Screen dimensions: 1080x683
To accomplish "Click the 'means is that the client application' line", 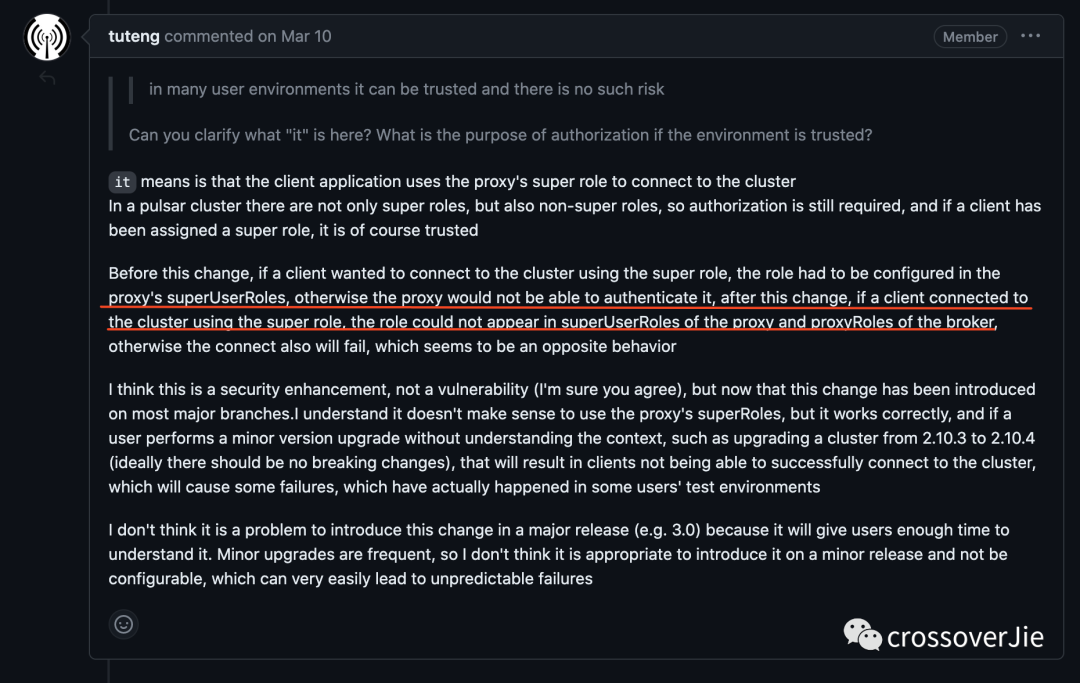I will 468,182.
